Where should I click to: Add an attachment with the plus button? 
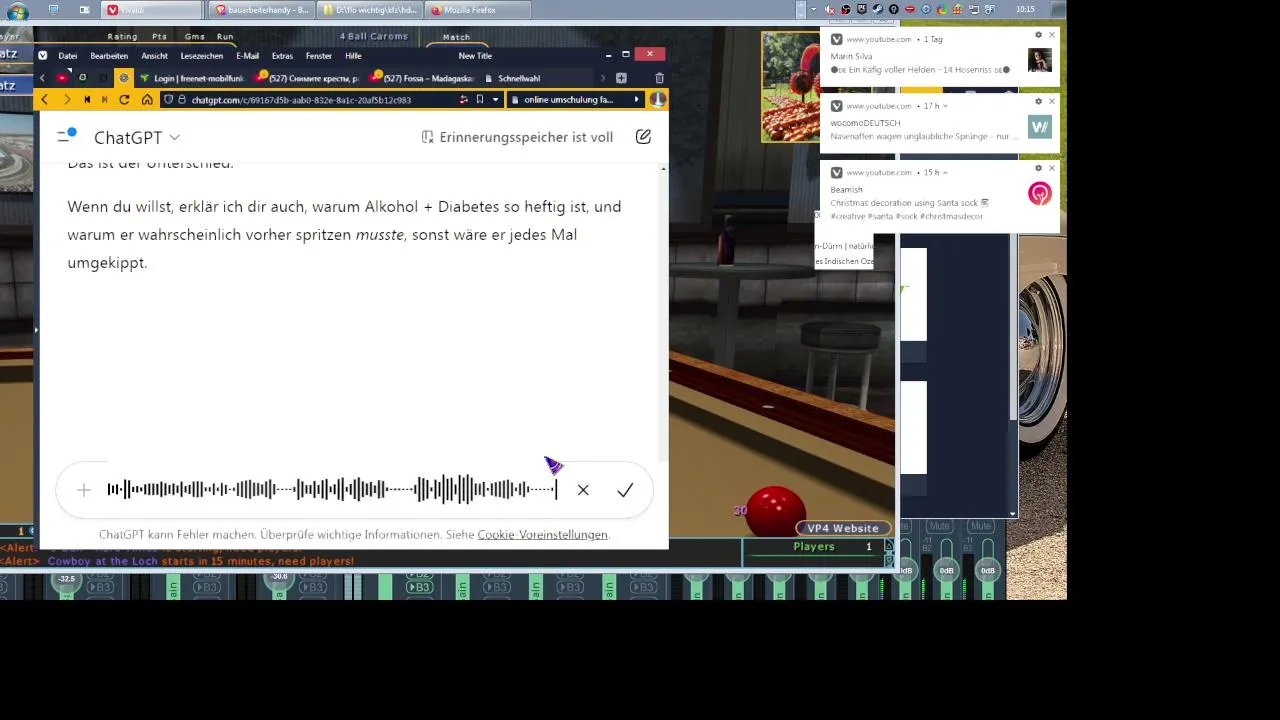[84, 490]
